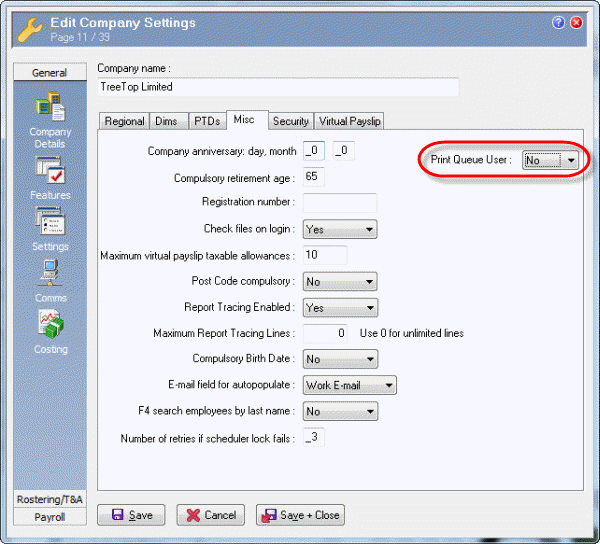Click the Cancel button
Image resolution: width=600 pixels, height=544 pixels.
pyautogui.click(x=210, y=515)
